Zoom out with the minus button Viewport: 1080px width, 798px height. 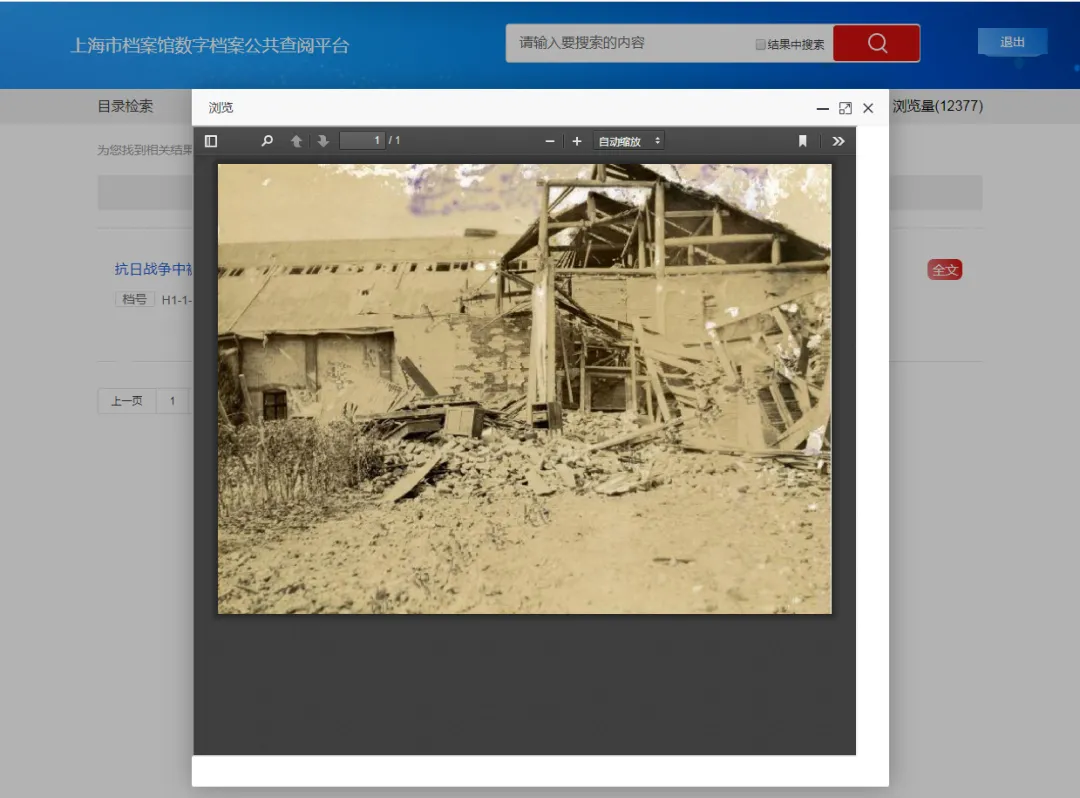(549, 141)
